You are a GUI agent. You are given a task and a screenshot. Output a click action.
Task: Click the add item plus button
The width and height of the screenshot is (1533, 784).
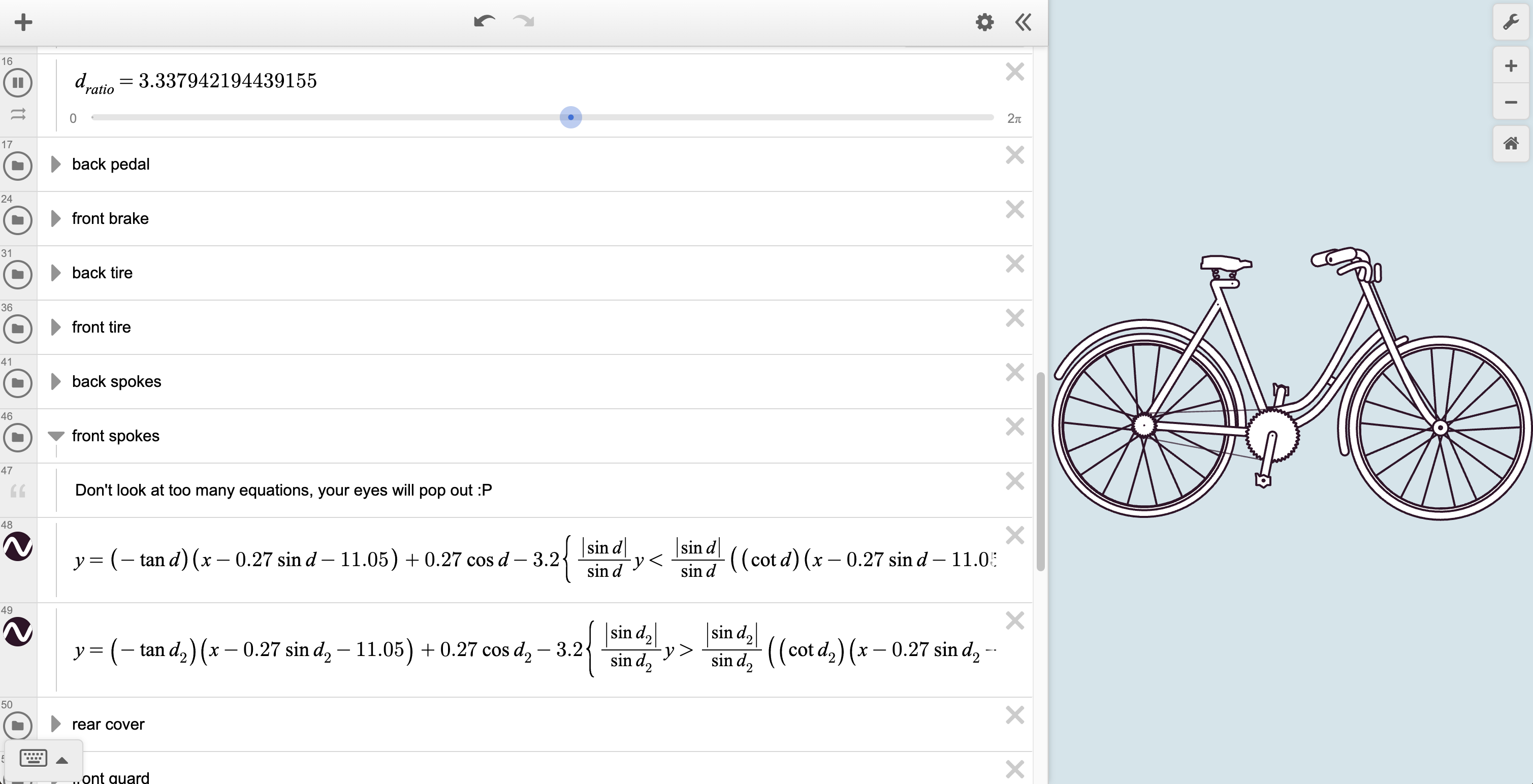23,23
